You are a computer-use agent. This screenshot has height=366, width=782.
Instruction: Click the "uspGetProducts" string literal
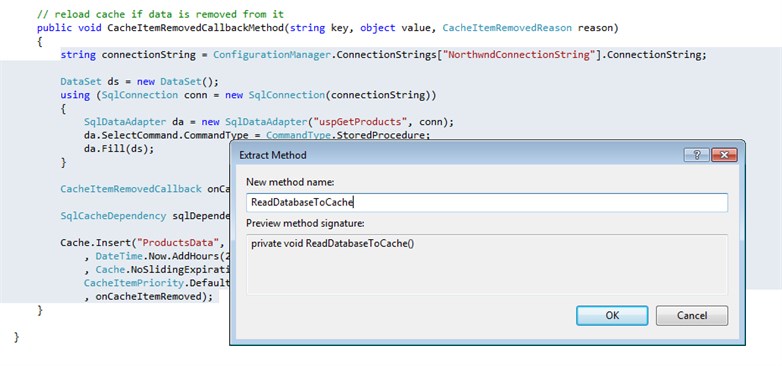(361, 122)
